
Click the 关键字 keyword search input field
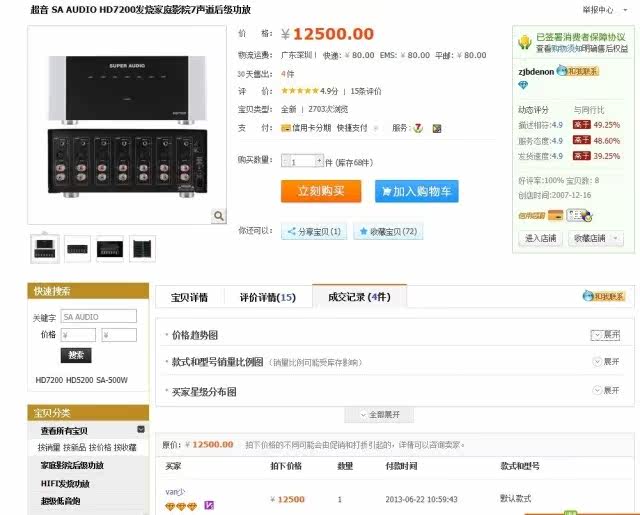click(98, 316)
